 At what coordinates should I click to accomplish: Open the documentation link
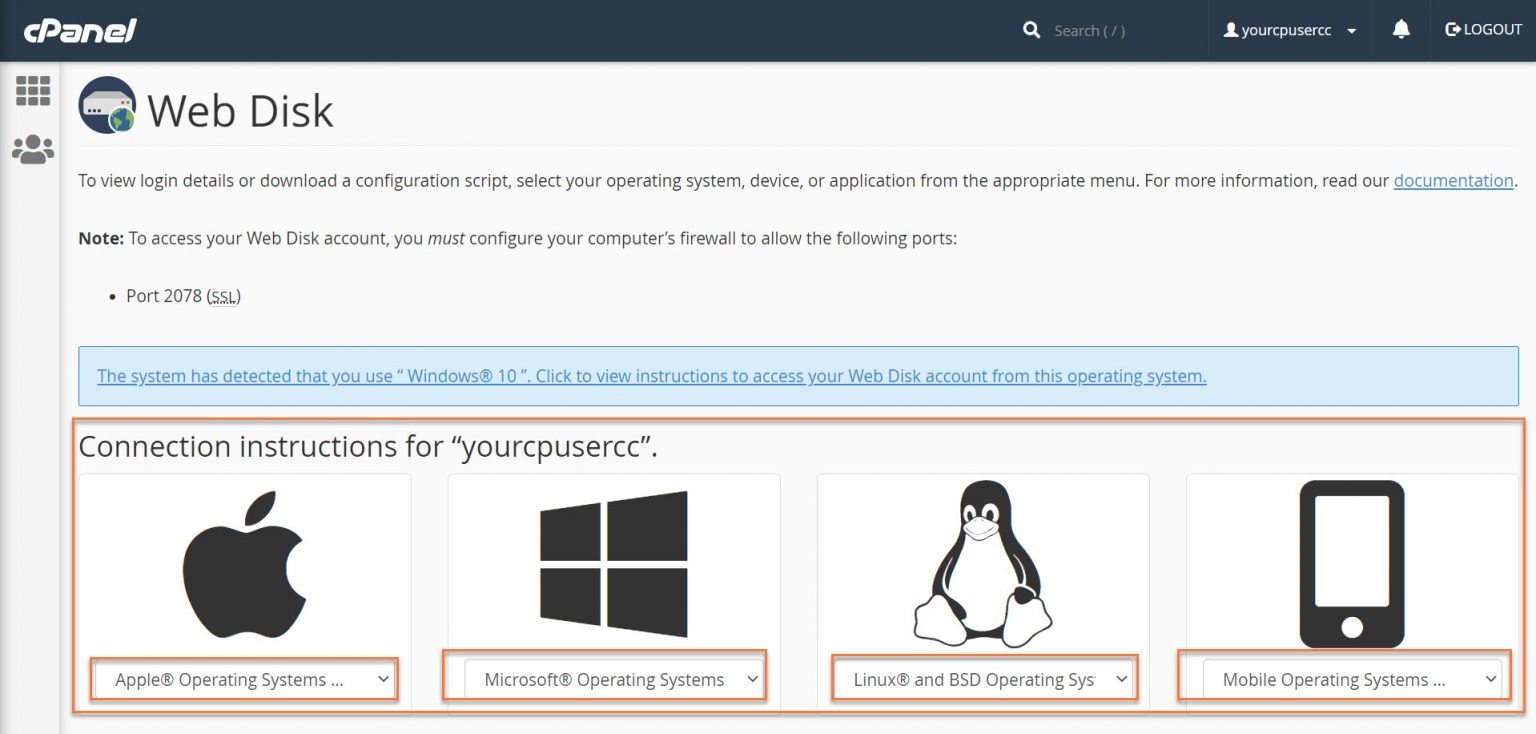pyautogui.click(x=1453, y=181)
